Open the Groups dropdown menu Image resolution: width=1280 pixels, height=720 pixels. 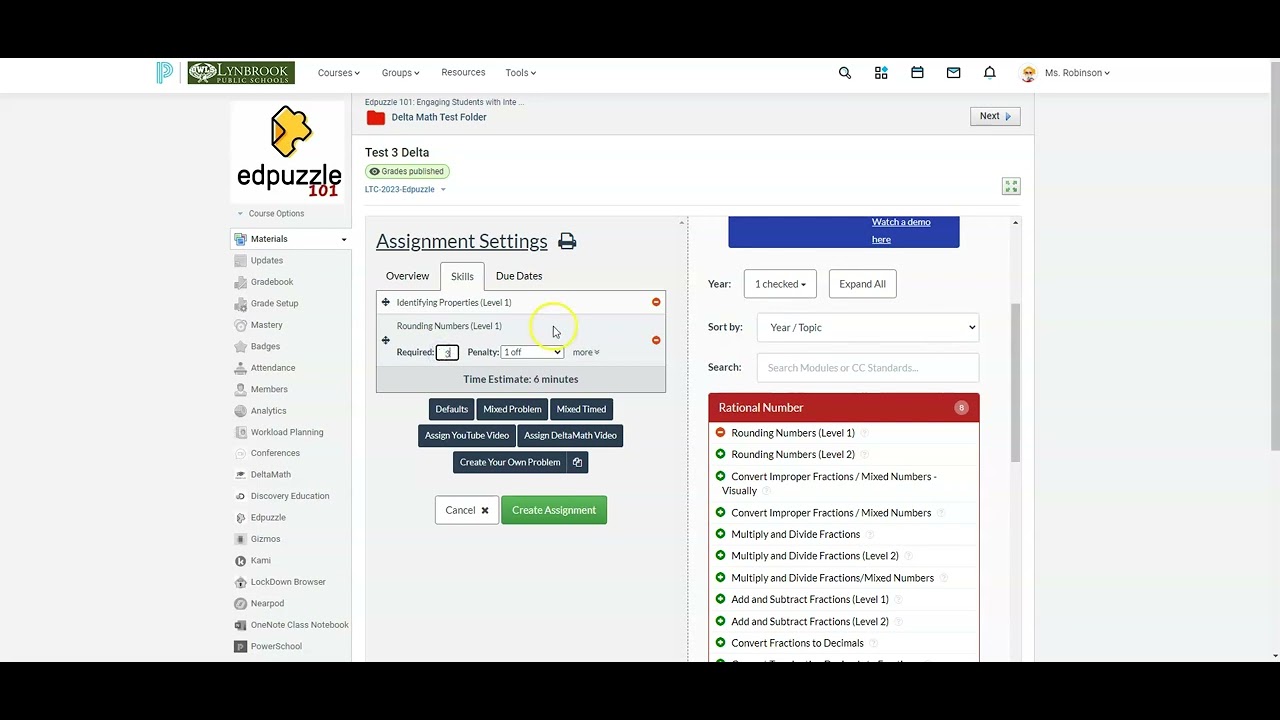pyautogui.click(x=400, y=73)
